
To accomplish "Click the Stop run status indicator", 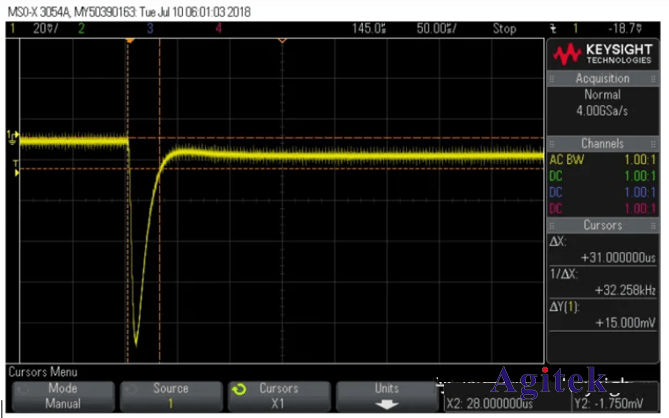I will coord(504,29).
